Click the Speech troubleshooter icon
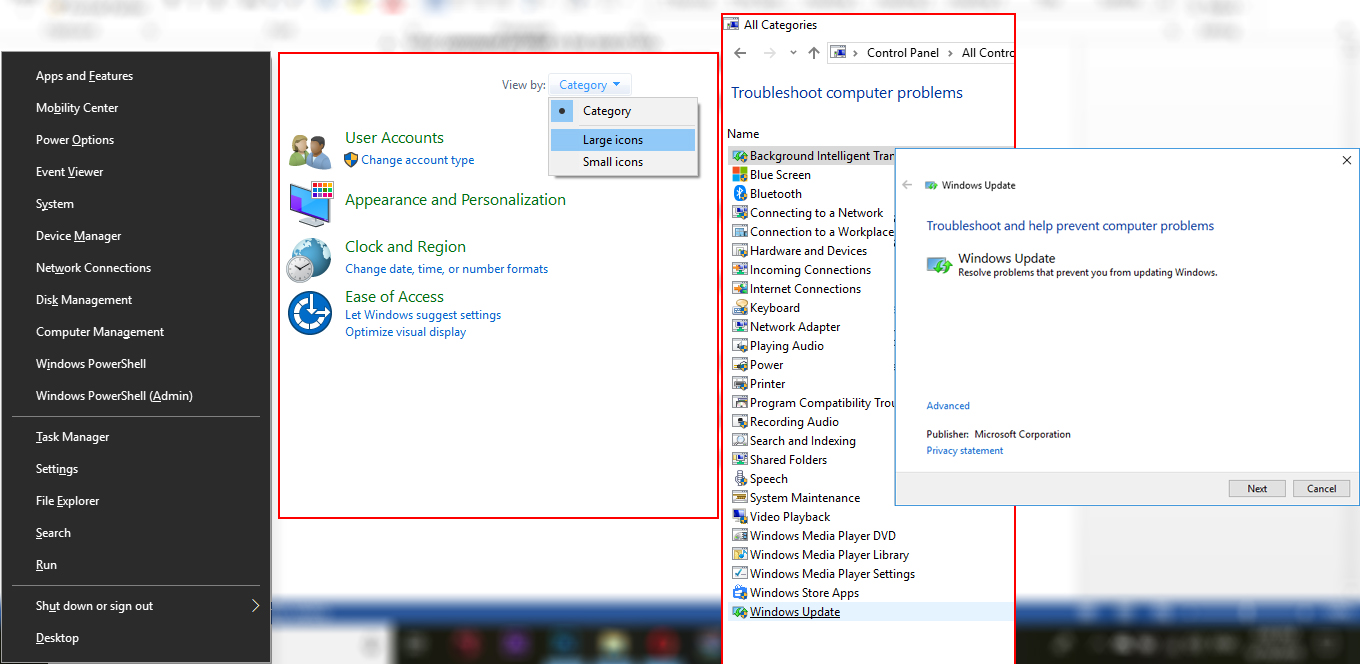The height and width of the screenshot is (664, 1360). pos(740,479)
